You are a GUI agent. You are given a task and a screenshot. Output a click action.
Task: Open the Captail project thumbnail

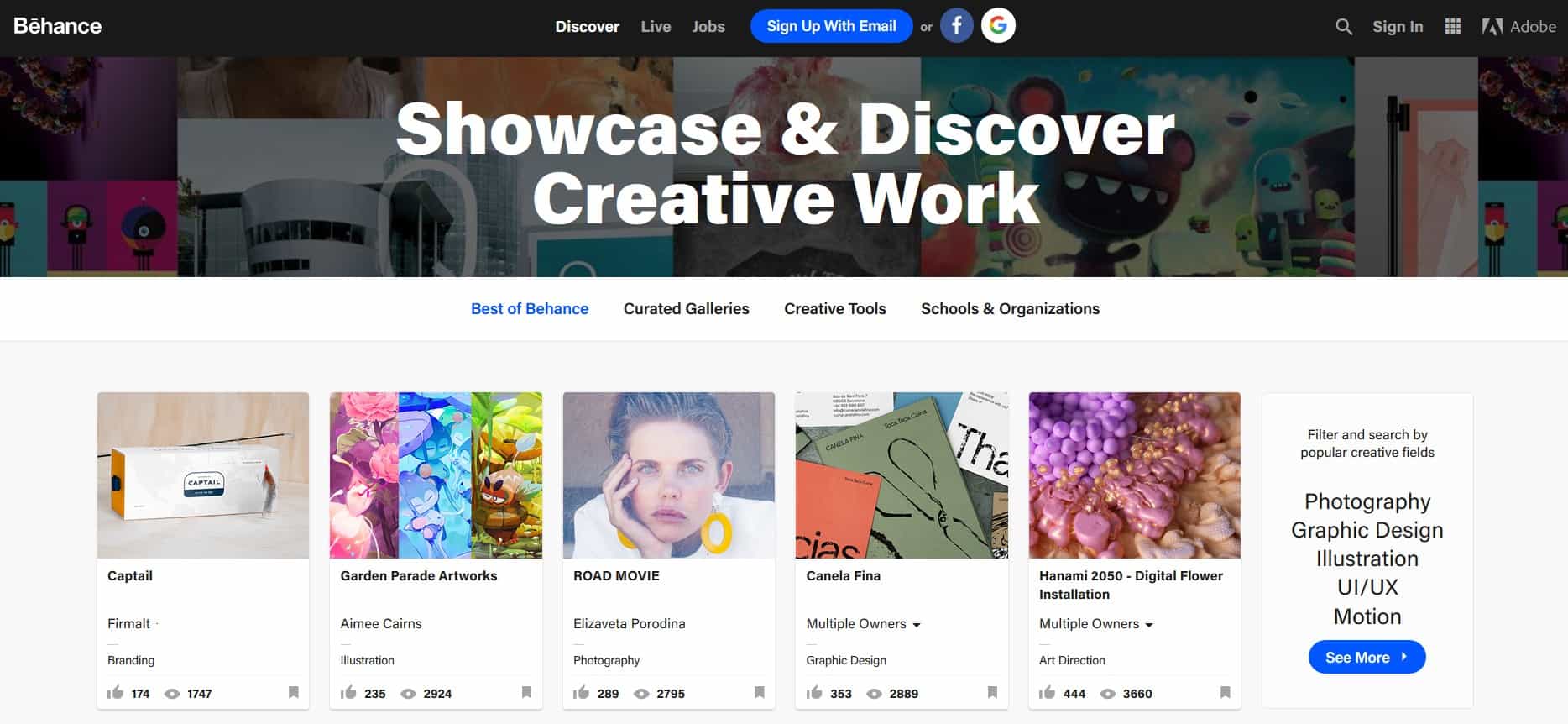click(x=203, y=475)
